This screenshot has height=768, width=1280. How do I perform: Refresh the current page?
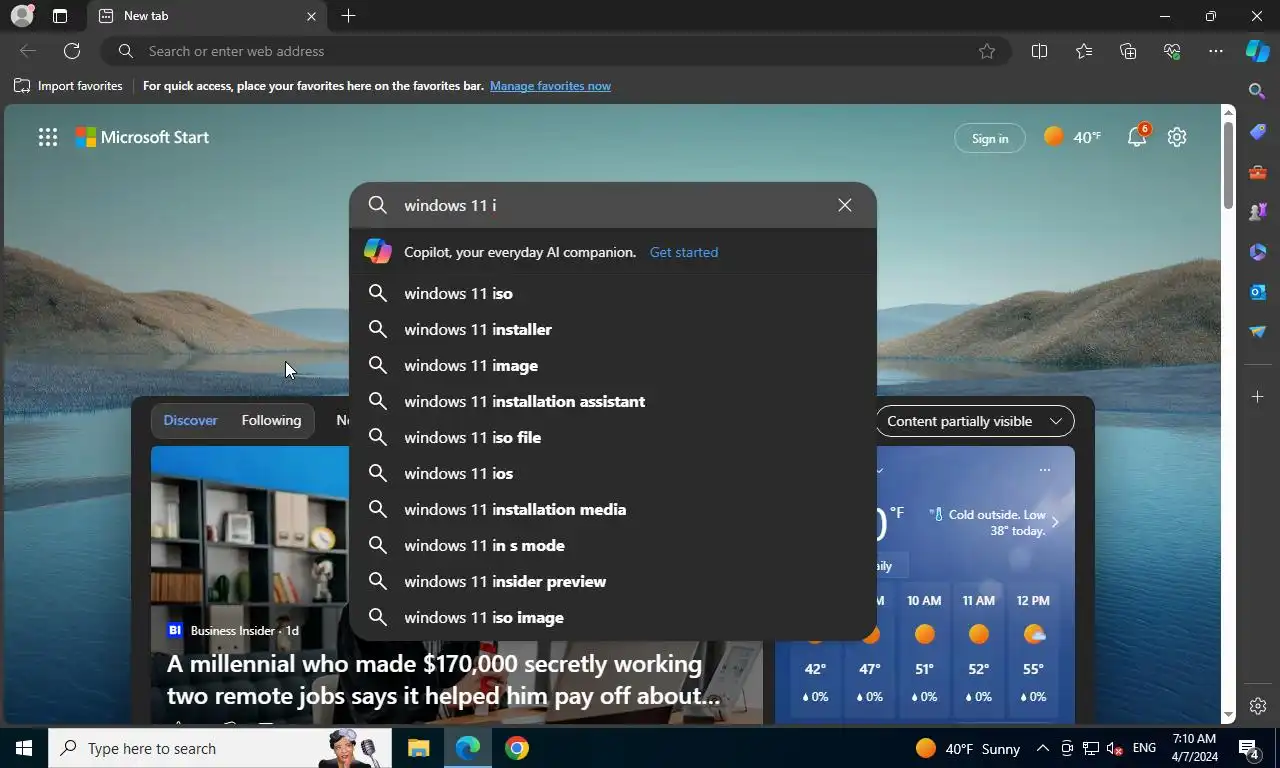pyautogui.click(x=72, y=51)
